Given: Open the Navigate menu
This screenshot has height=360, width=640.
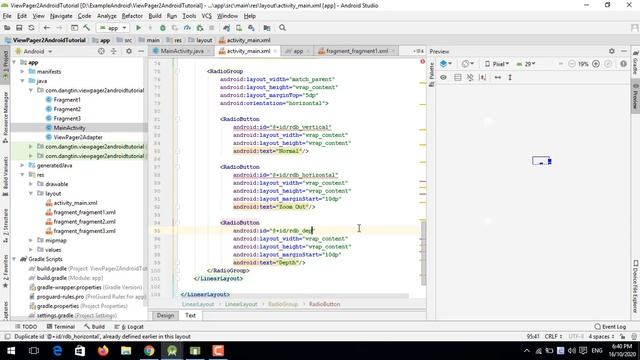Looking at the screenshot, I should click(61, 16).
